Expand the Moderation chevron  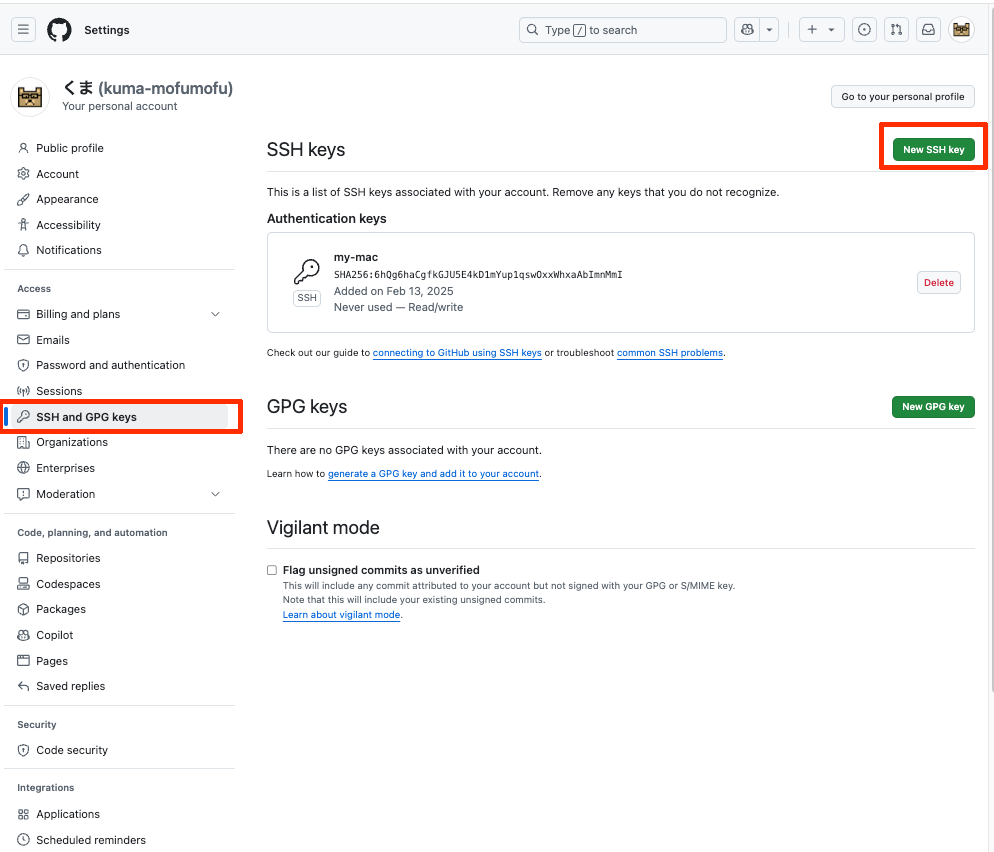[x=216, y=494]
